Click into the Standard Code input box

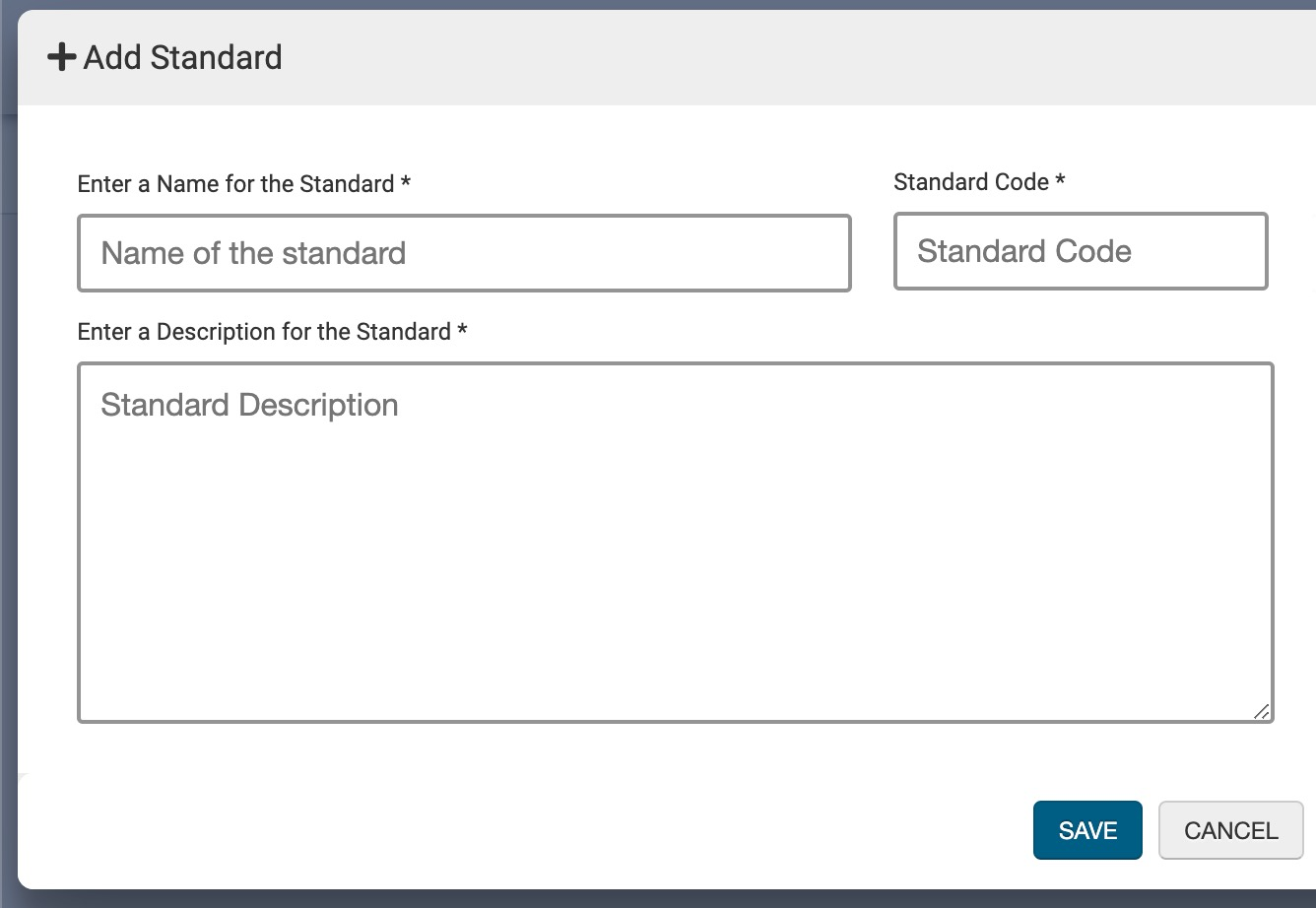click(1080, 251)
